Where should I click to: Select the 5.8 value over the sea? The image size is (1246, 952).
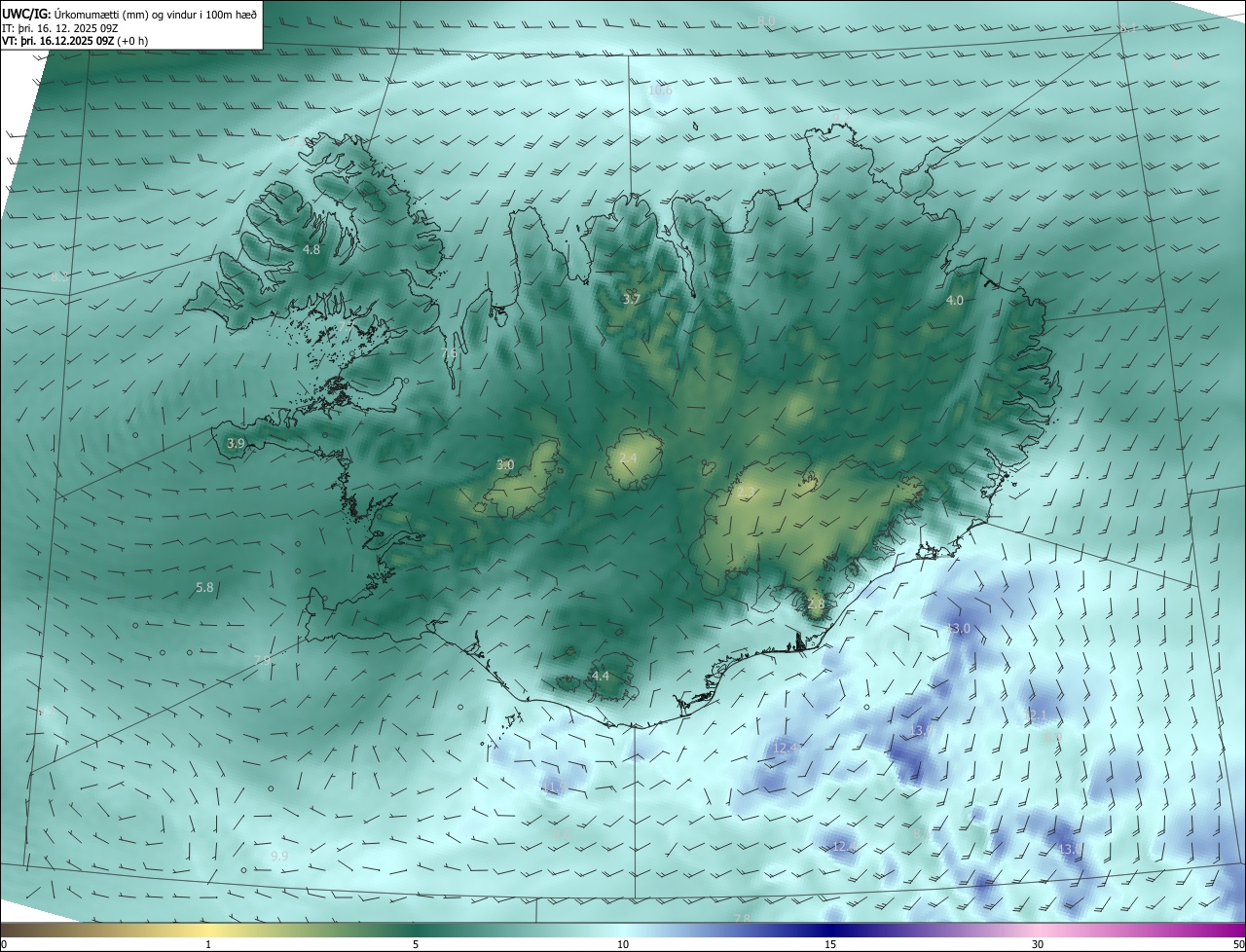(204, 587)
